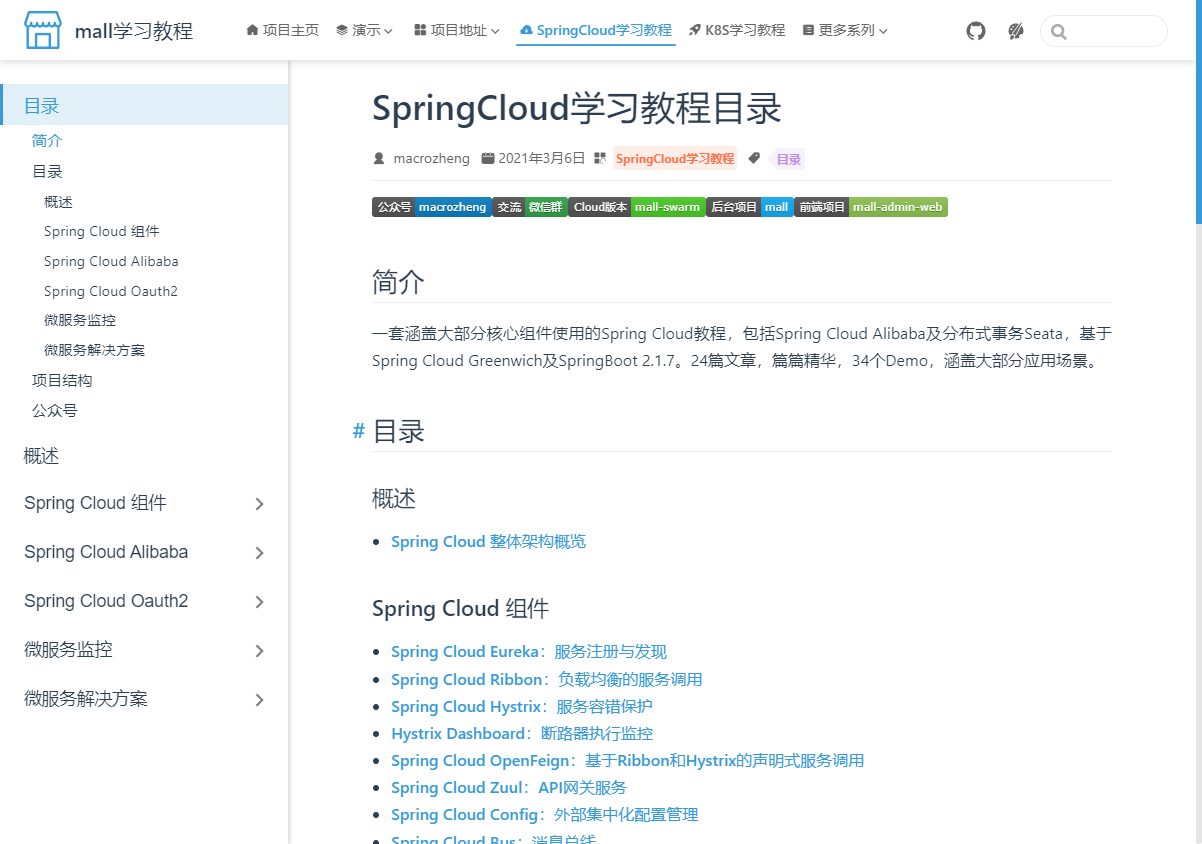1202x844 pixels.
Task: Jump to Spring Cloud 组件 nested sidebar link
Action: (x=101, y=231)
